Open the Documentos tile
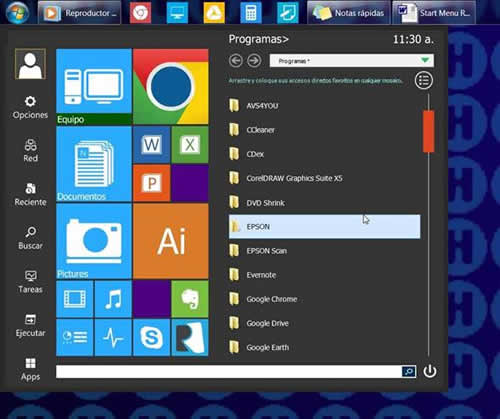 94,164
